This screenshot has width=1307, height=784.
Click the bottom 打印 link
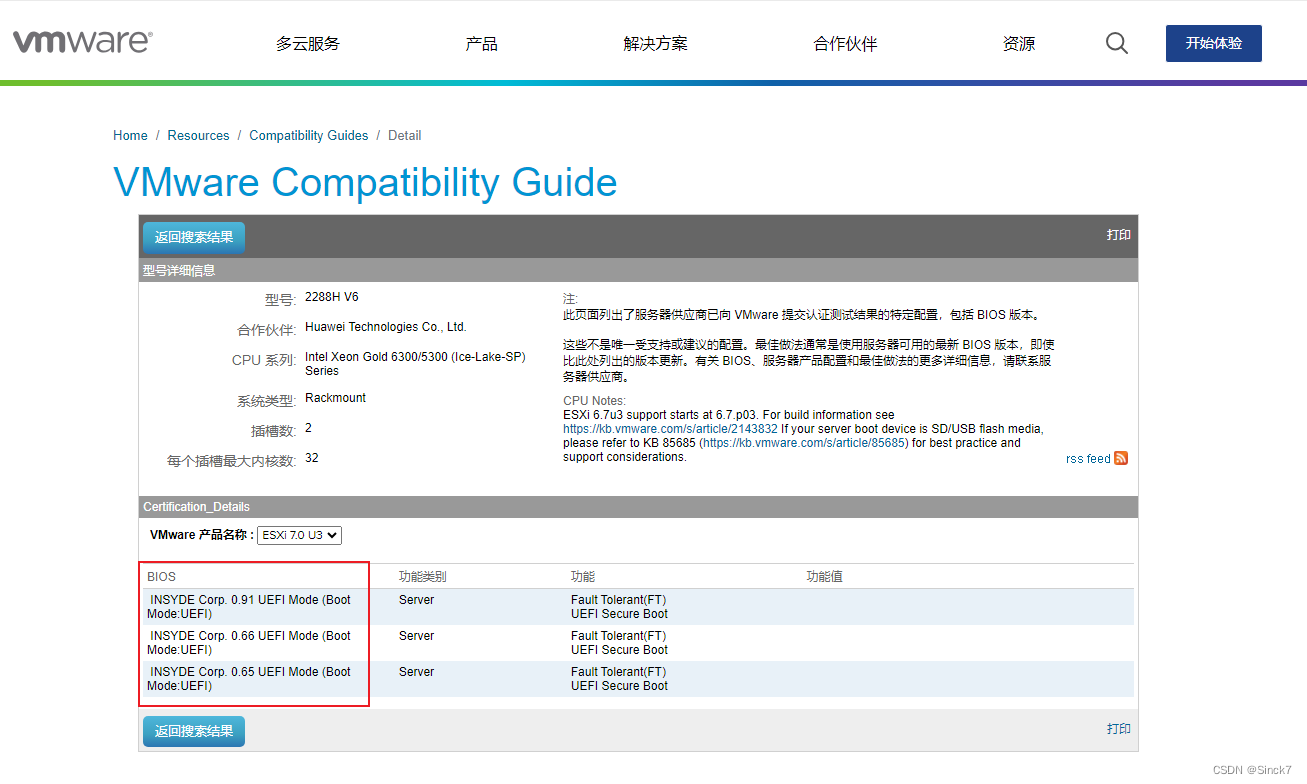coord(1119,729)
